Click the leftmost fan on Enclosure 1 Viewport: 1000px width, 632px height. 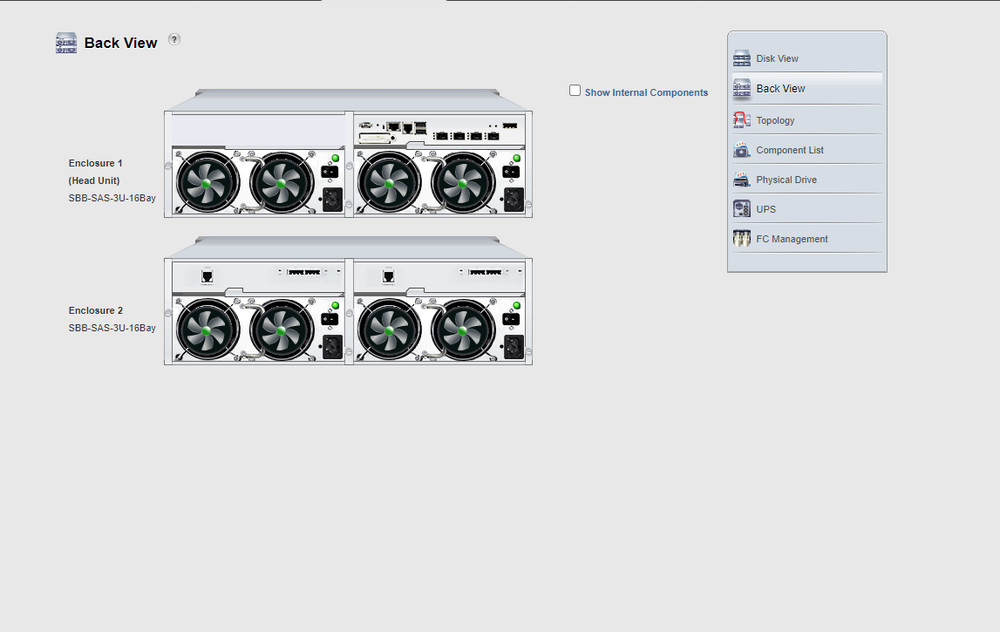pos(208,184)
